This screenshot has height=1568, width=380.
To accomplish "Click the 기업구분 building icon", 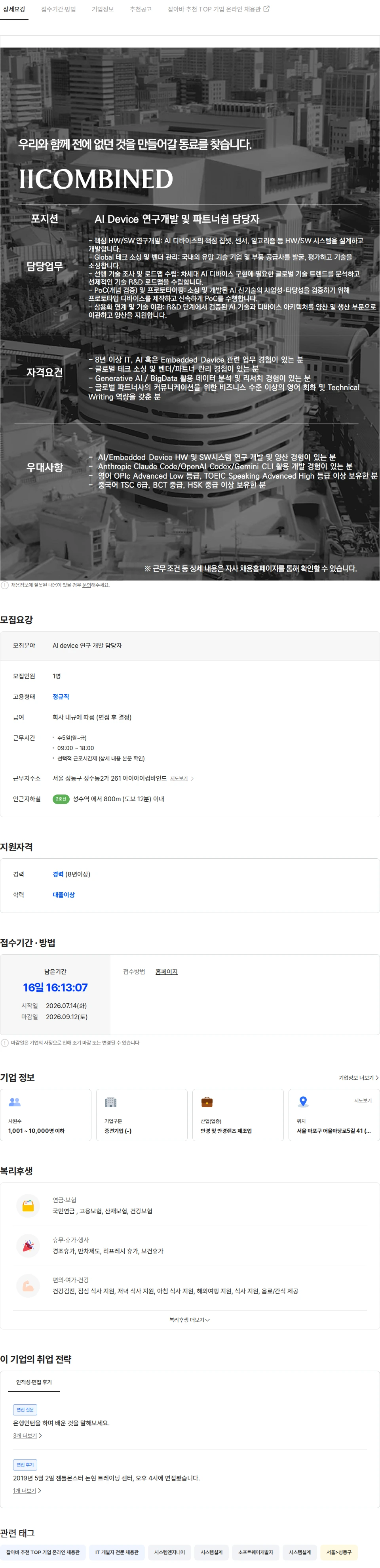I will pyautogui.click(x=111, y=1102).
